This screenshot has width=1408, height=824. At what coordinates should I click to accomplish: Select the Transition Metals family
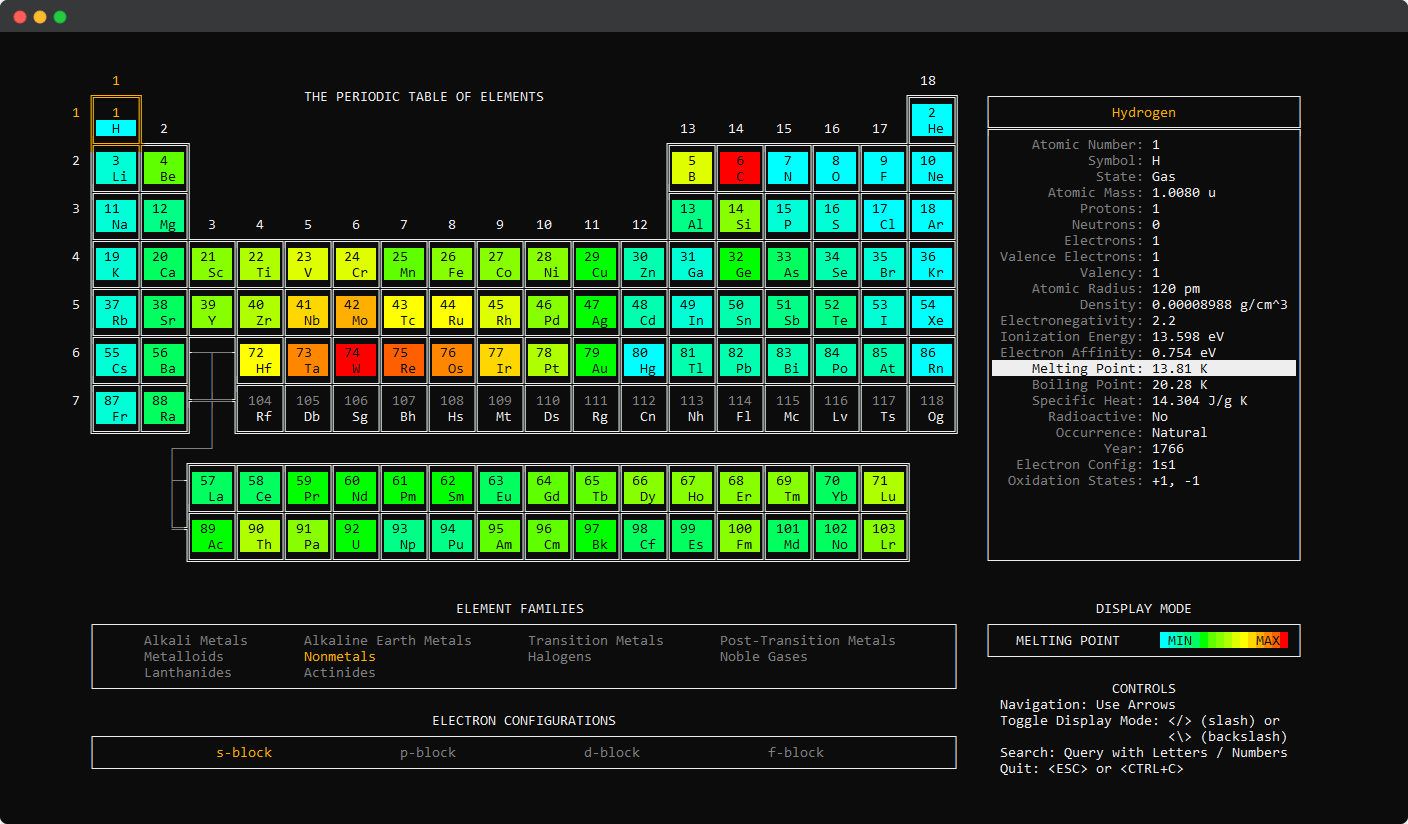pyautogui.click(x=596, y=641)
